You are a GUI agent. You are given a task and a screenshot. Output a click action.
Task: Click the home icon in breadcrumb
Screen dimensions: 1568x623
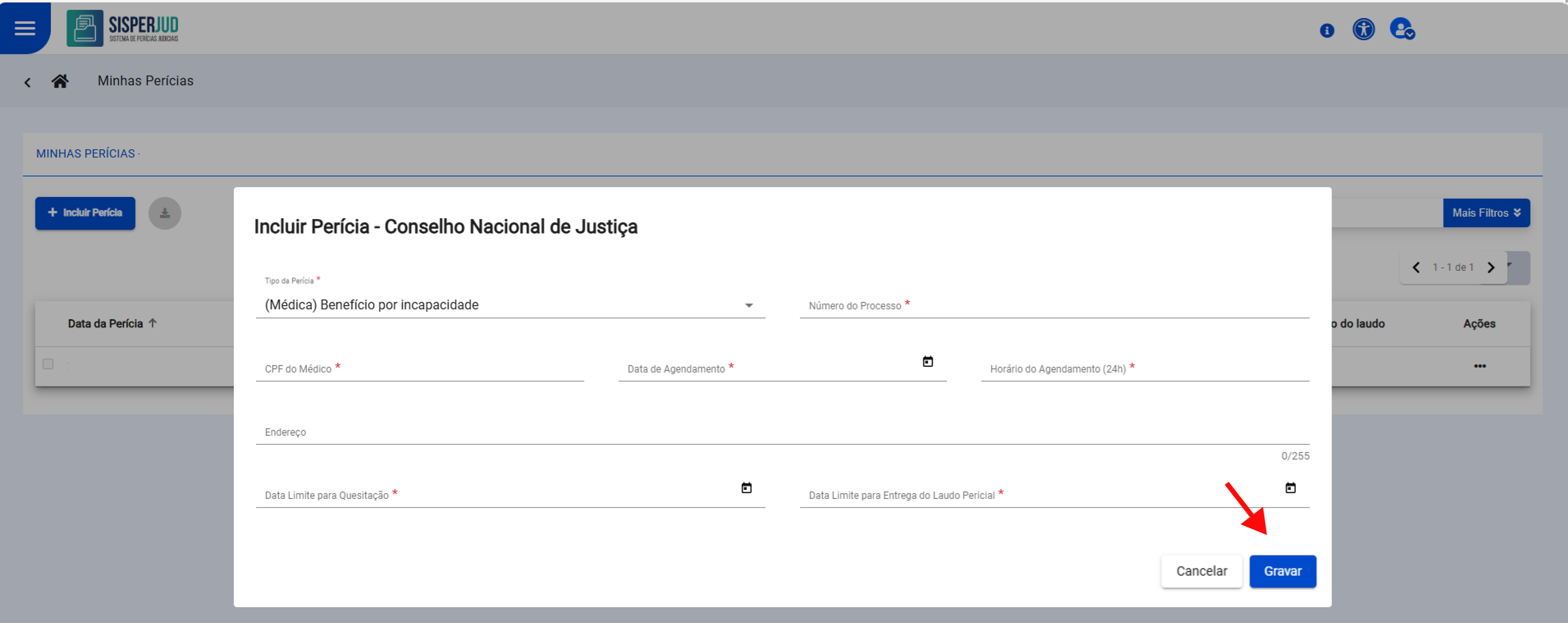point(59,81)
